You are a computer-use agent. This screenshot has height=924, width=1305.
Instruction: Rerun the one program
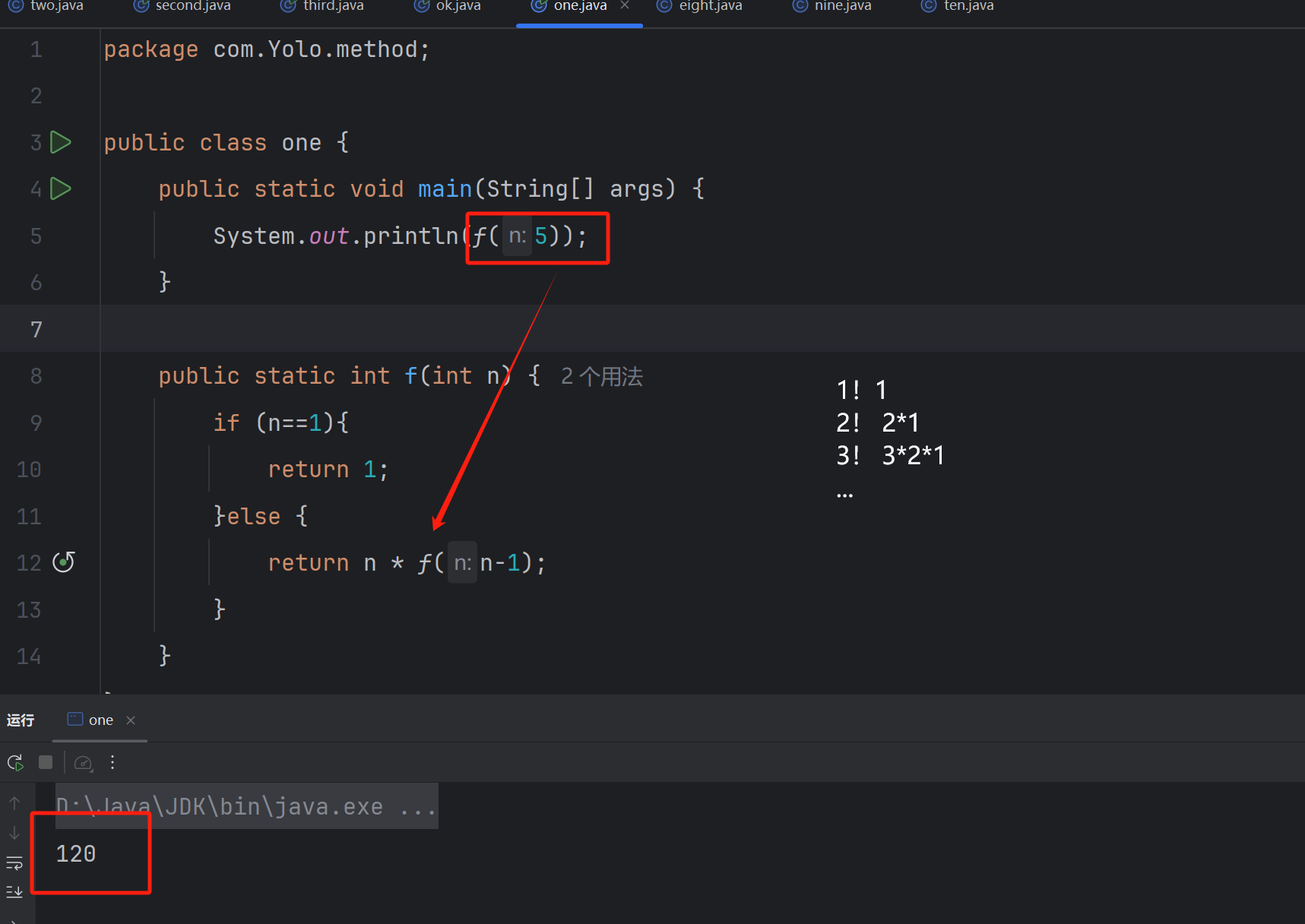15,762
